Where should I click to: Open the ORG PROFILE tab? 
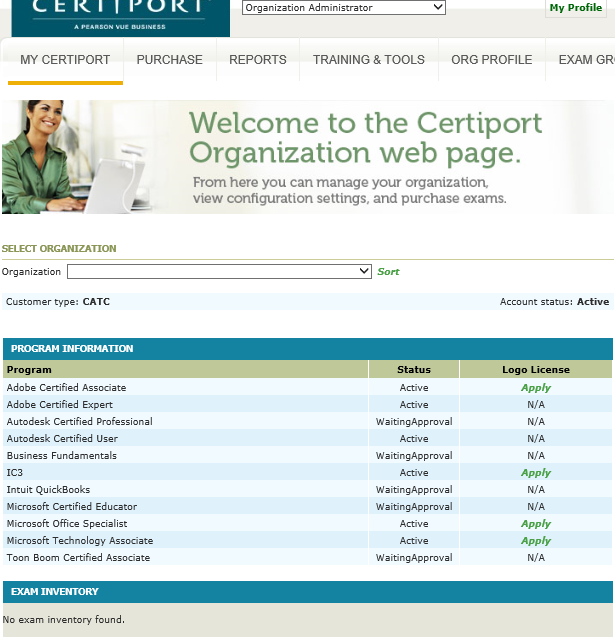492,60
